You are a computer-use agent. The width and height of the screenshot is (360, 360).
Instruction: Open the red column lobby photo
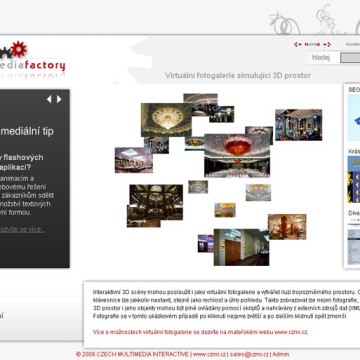tap(287, 227)
